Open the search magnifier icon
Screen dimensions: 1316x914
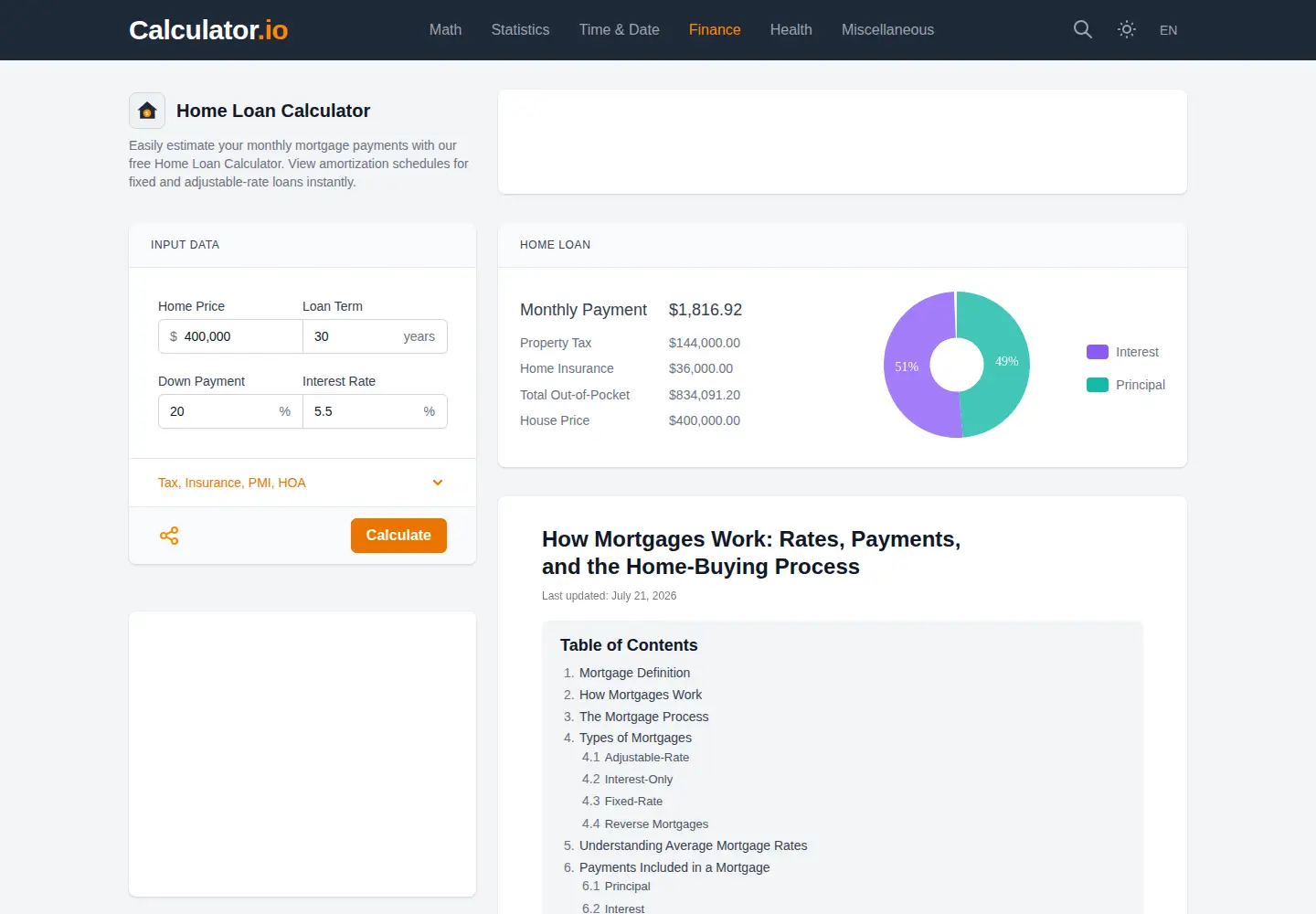tap(1082, 29)
